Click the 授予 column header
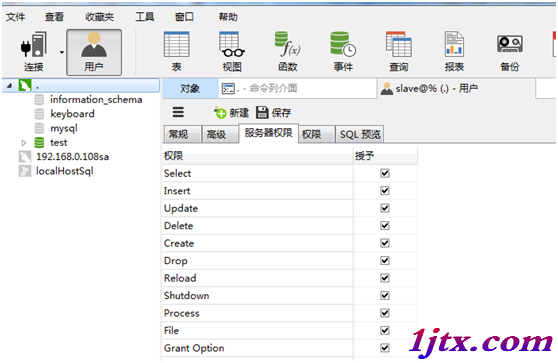558x363 pixels. tap(385, 156)
